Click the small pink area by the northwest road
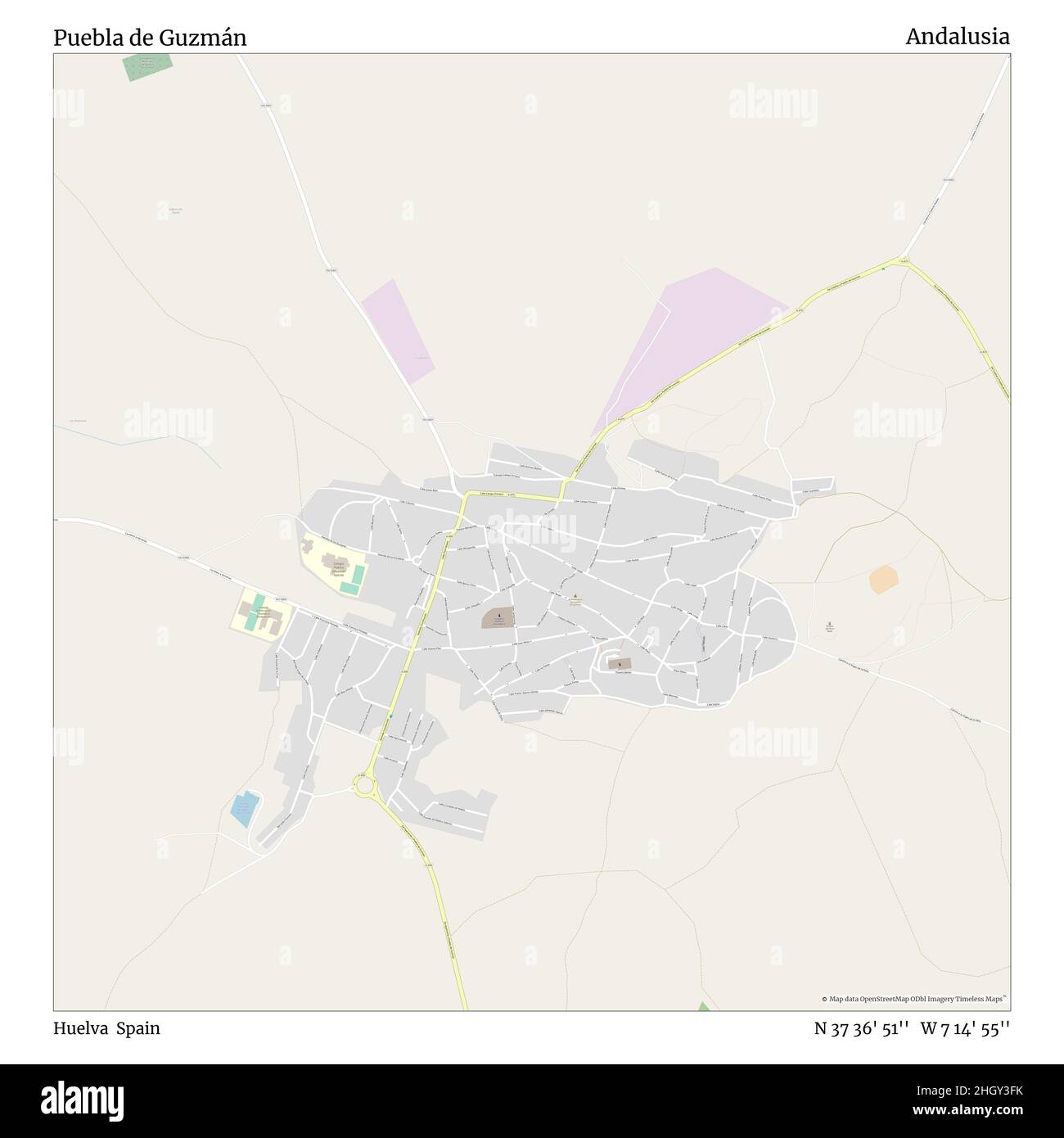The height and width of the screenshot is (1138, 1064). pos(399,331)
